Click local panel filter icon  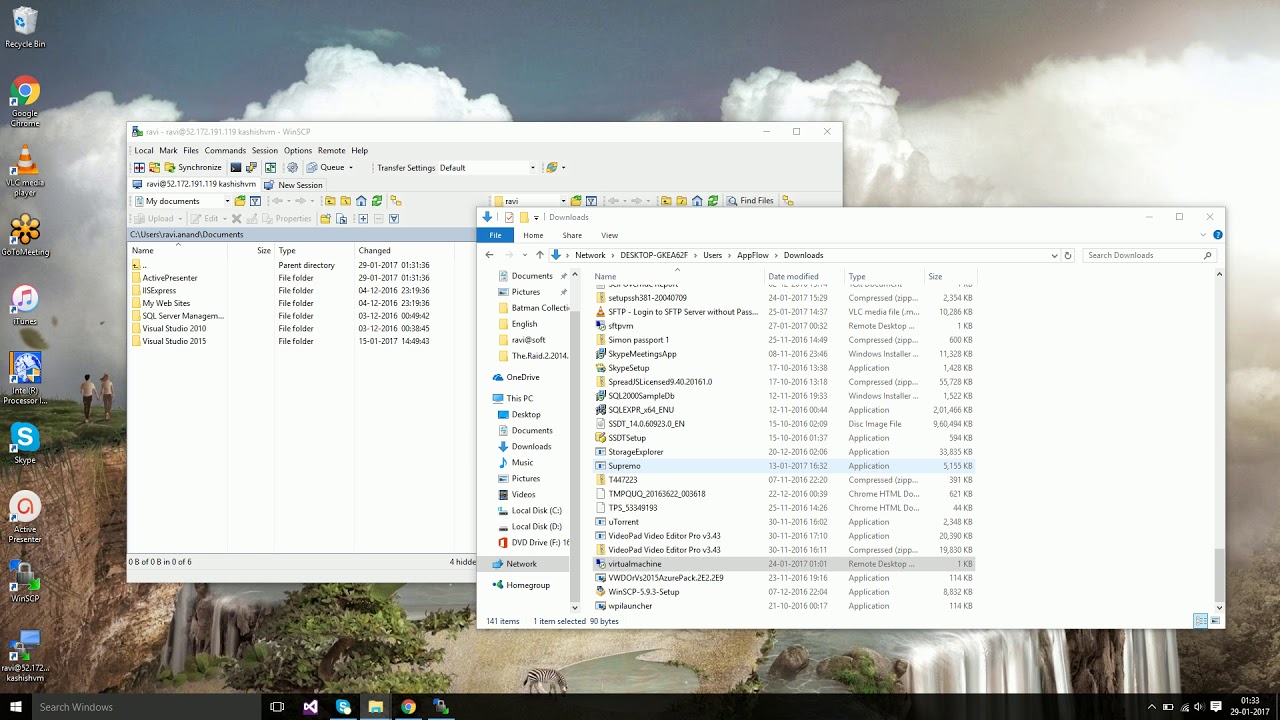[255, 201]
